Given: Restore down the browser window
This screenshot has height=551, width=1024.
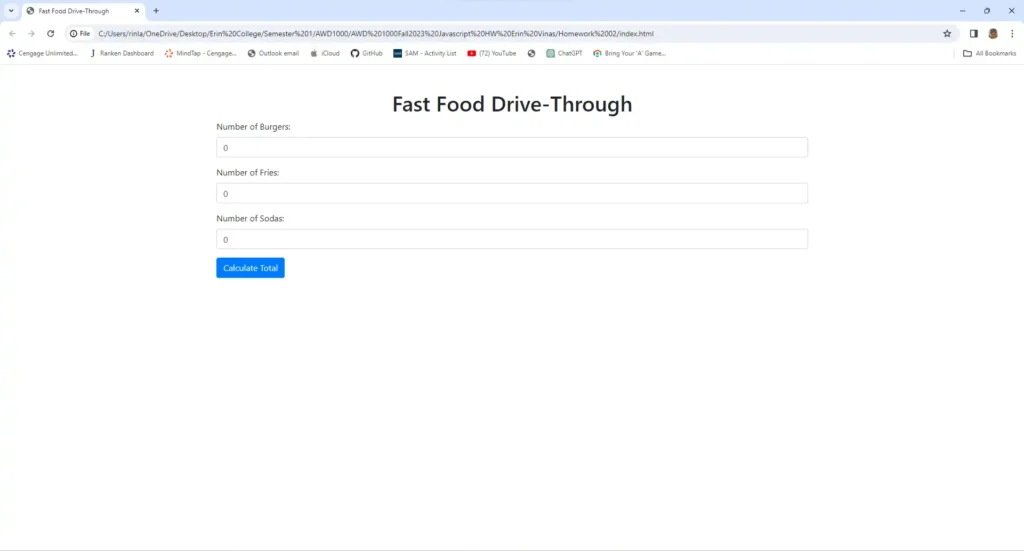Looking at the screenshot, I should (987, 11).
